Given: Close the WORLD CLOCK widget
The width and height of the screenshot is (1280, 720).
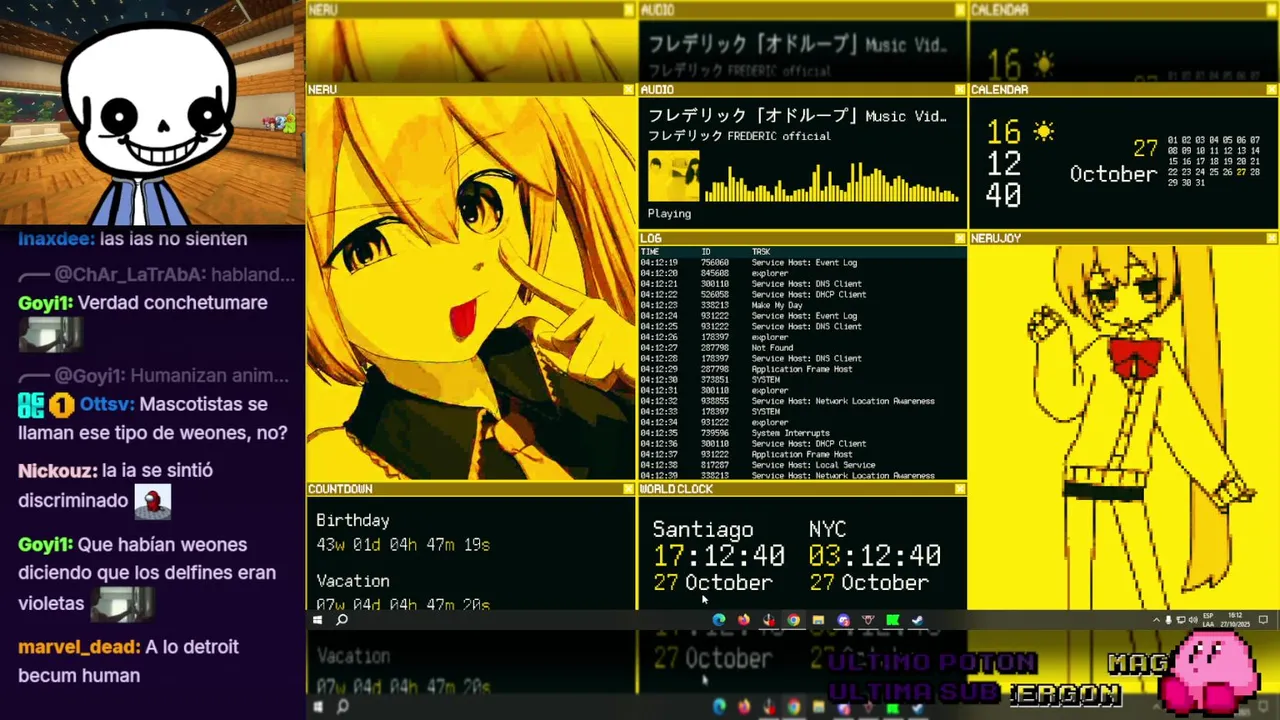Looking at the screenshot, I should (x=960, y=489).
